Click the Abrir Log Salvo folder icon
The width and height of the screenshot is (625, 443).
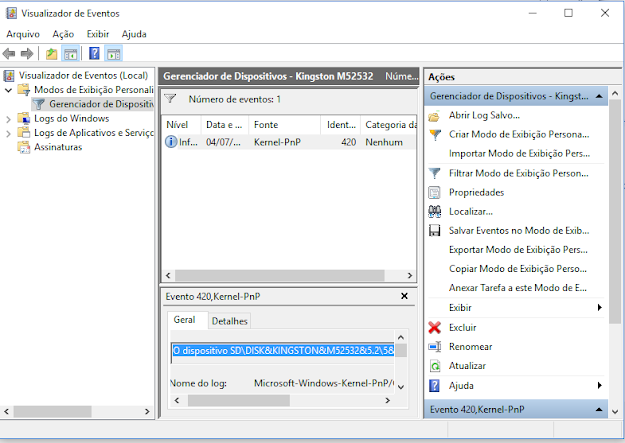[434, 116]
